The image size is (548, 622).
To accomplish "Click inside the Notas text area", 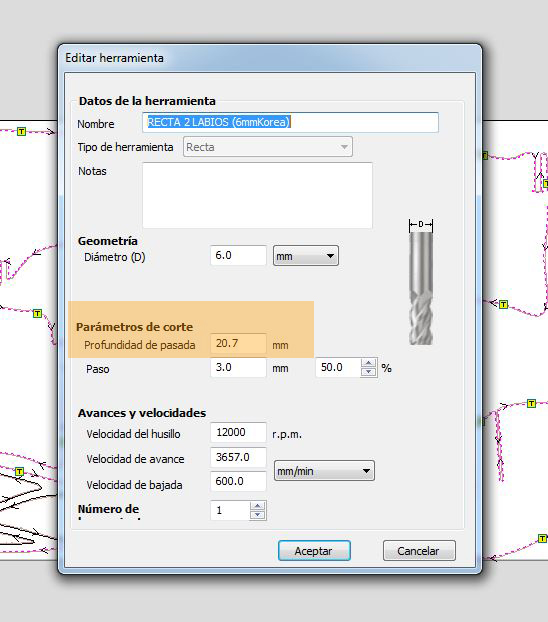I will pyautogui.click(x=257, y=195).
